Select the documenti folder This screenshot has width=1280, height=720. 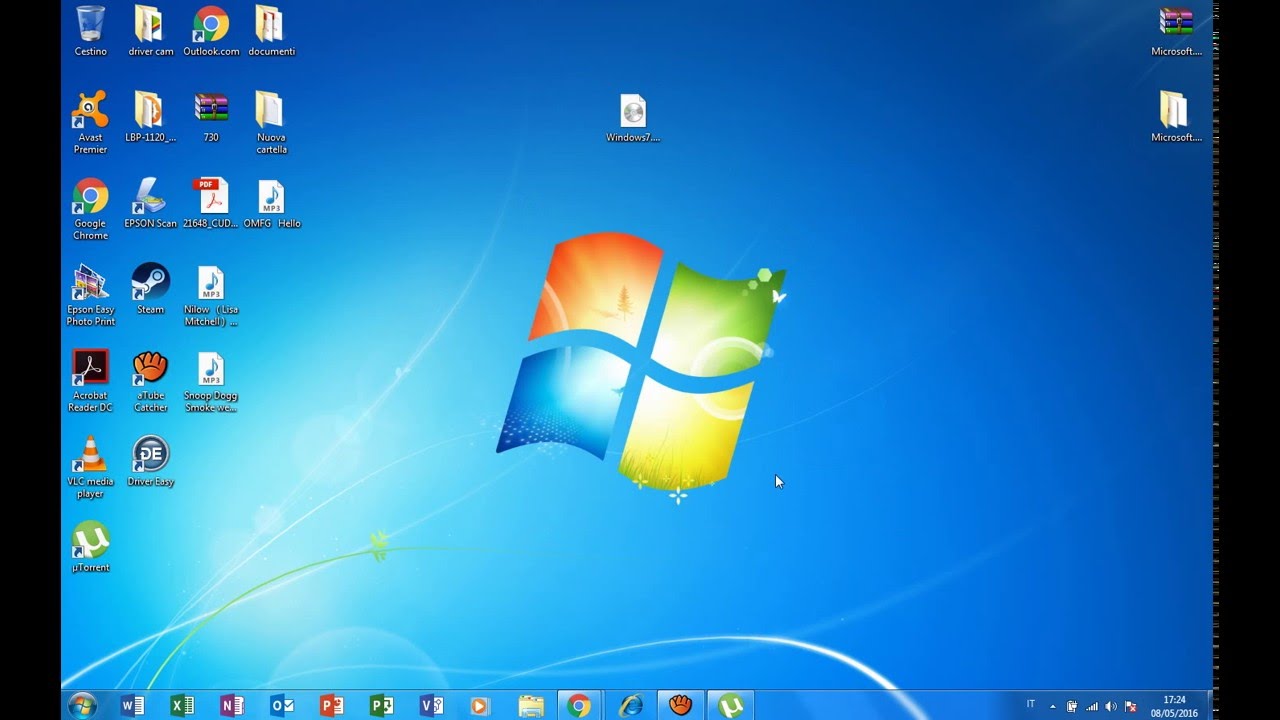tap(271, 31)
